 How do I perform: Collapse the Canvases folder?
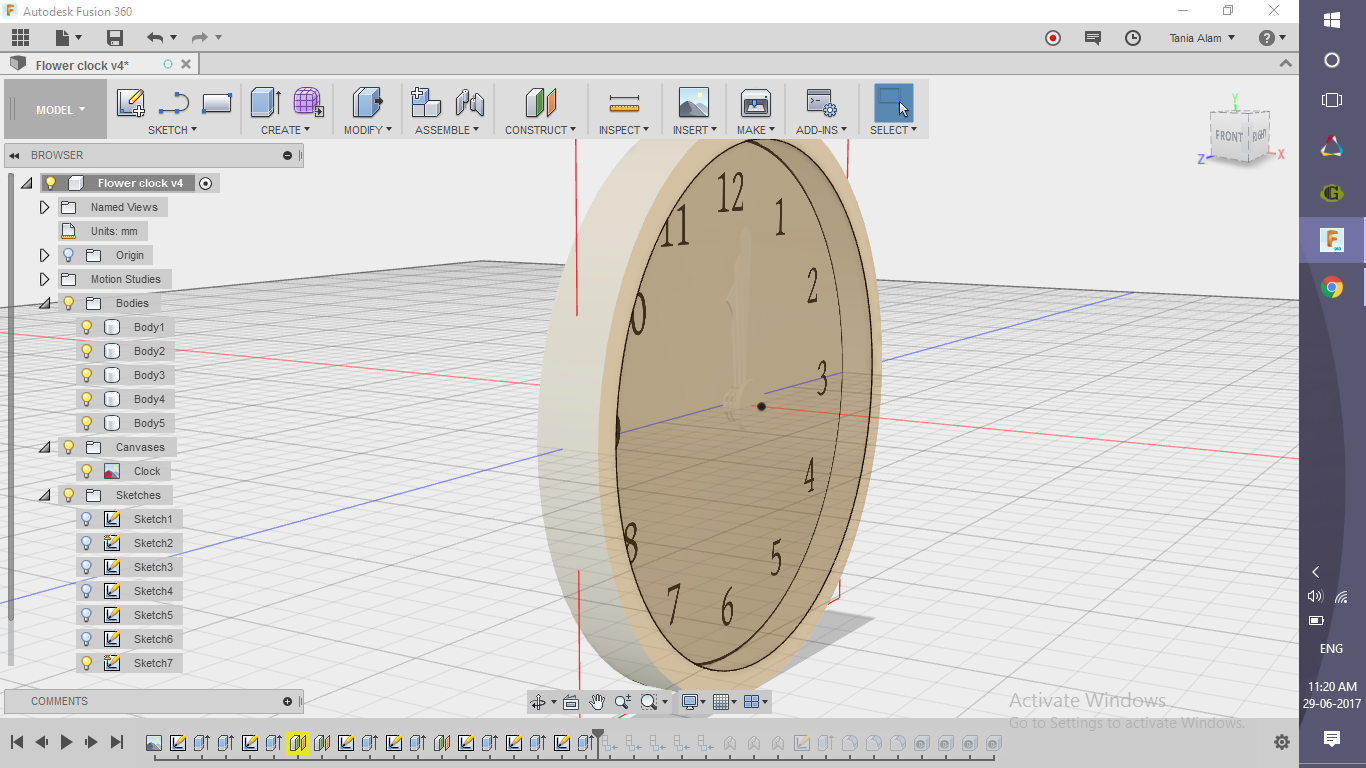[44, 447]
